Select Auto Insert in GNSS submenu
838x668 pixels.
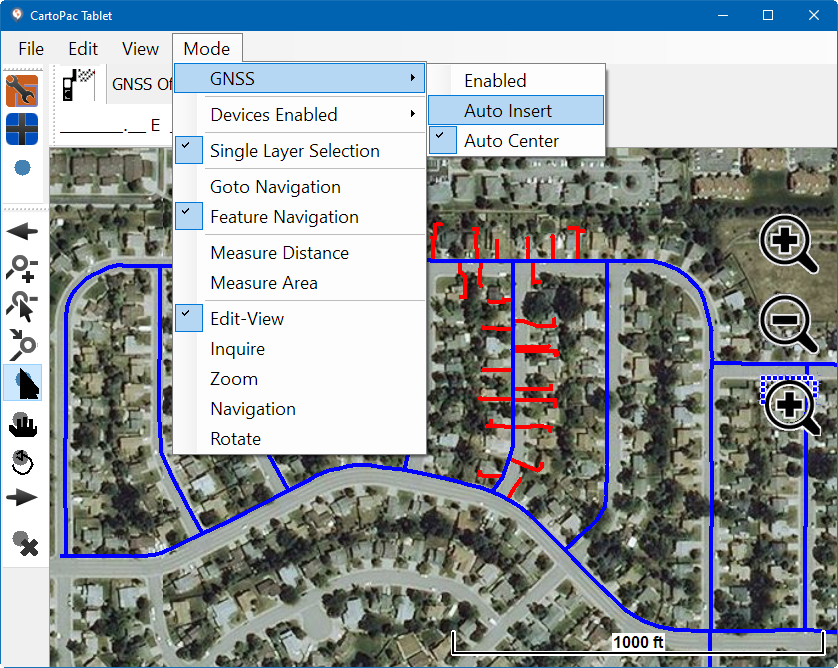[507, 111]
